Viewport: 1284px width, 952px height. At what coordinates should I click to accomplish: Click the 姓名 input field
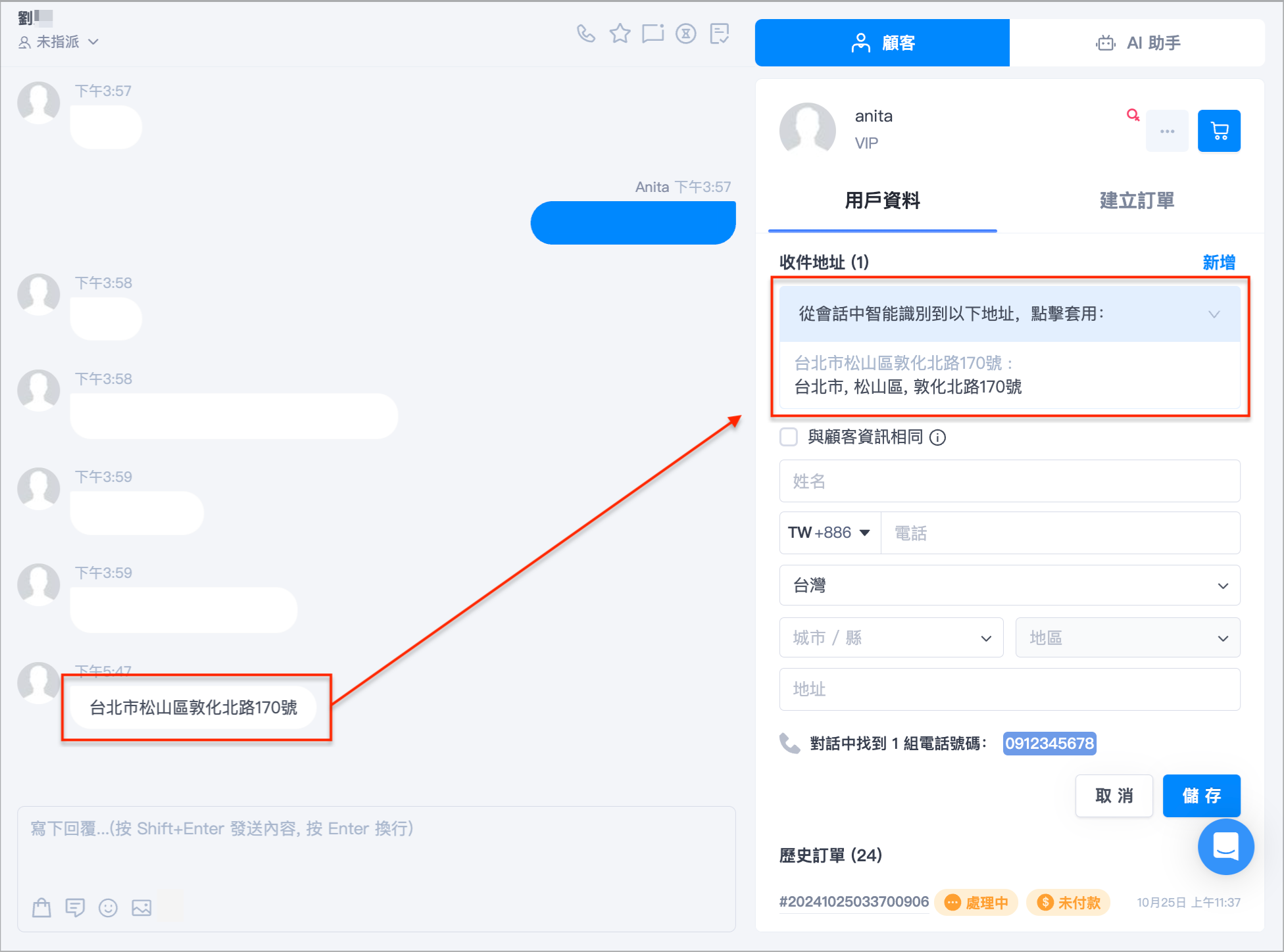(x=1010, y=481)
